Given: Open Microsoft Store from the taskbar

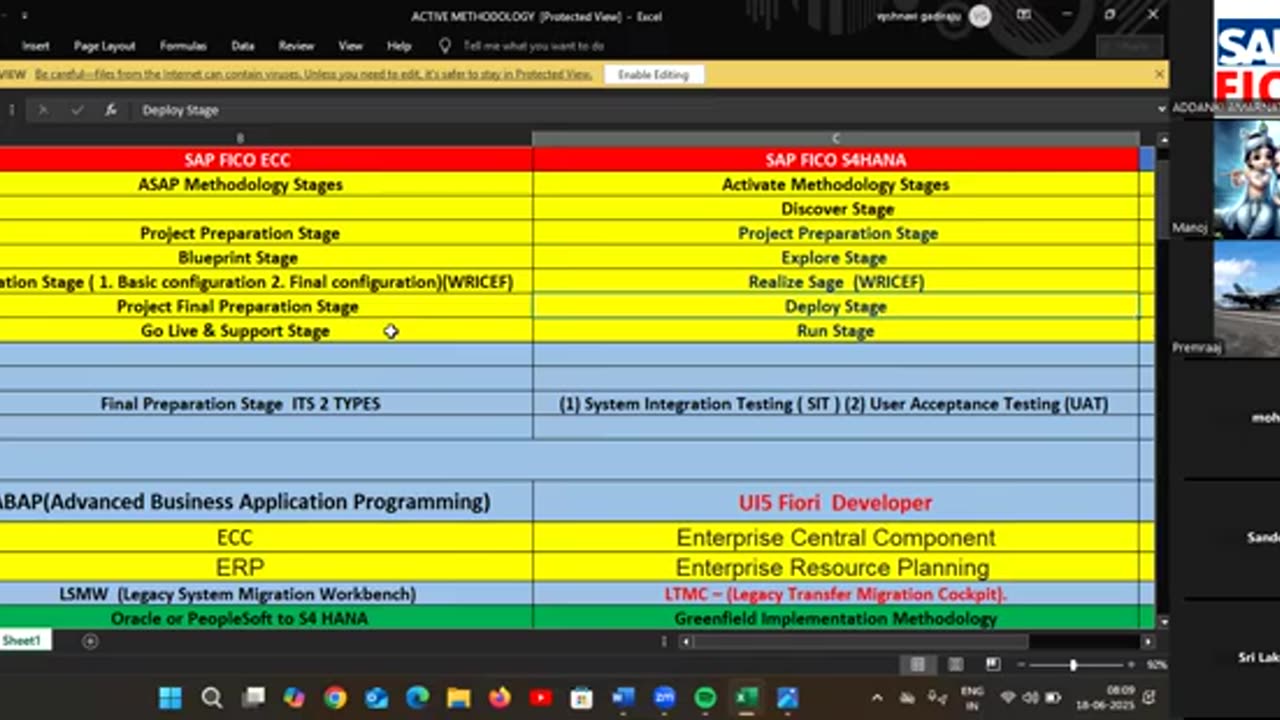Looking at the screenshot, I should click(x=582, y=697).
